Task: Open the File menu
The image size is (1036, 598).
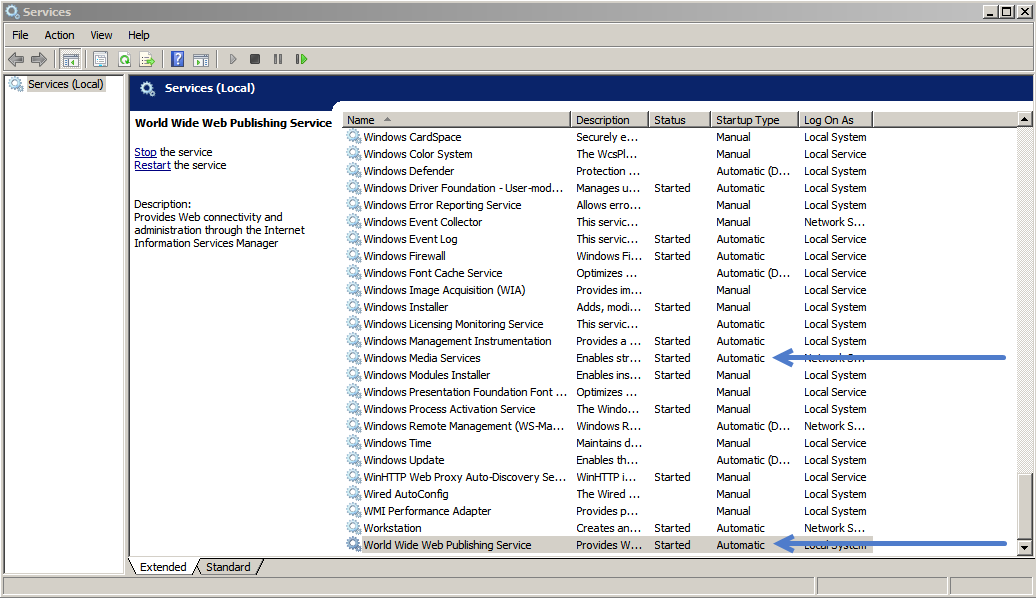Action: 20,35
